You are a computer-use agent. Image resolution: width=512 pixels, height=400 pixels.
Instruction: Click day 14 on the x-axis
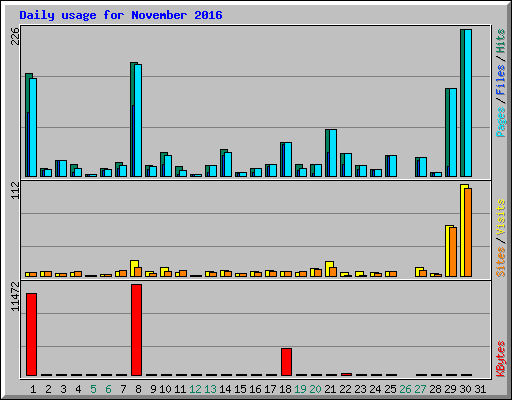click(x=225, y=389)
